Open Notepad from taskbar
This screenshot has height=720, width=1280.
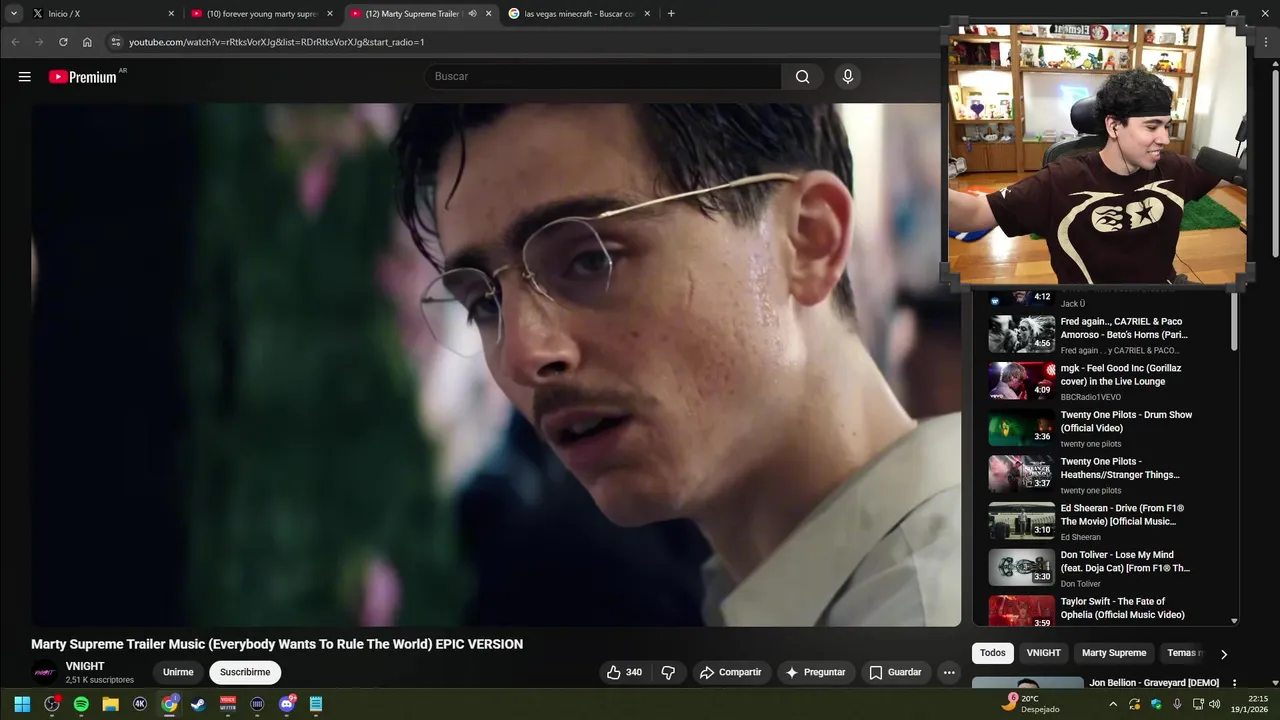pyautogui.click(x=316, y=704)
